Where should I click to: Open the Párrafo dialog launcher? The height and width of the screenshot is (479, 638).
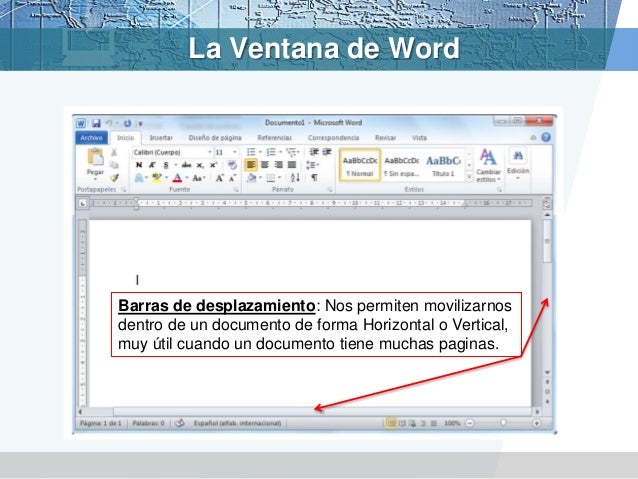[330, 190]
